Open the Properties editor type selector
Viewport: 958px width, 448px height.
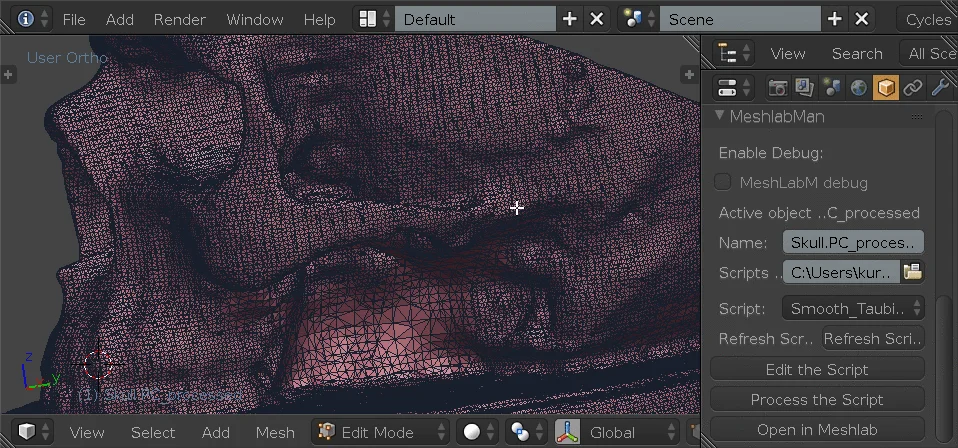tap(733, 88)
